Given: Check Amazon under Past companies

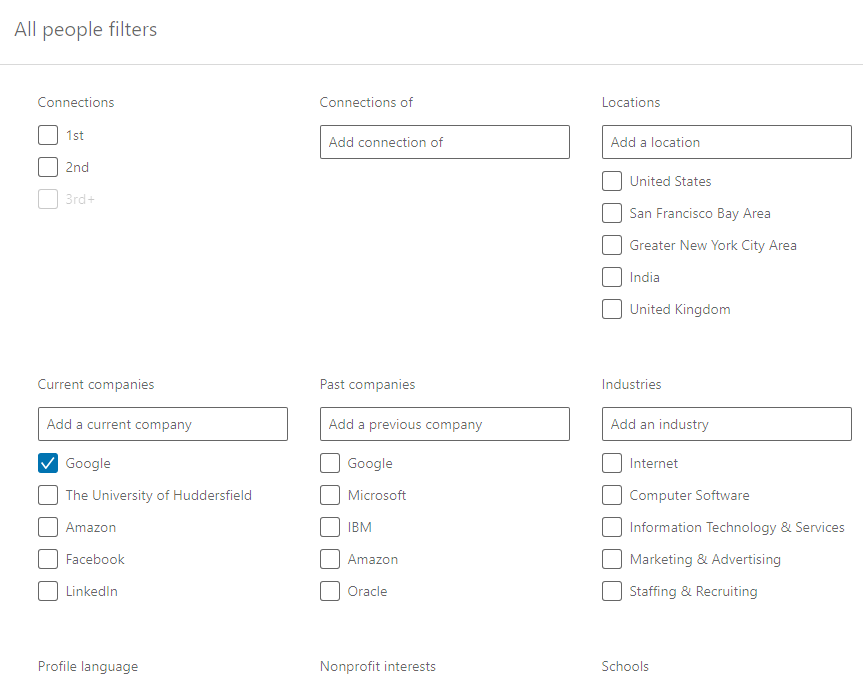Looking at the screenshot, I should point(330,559).
